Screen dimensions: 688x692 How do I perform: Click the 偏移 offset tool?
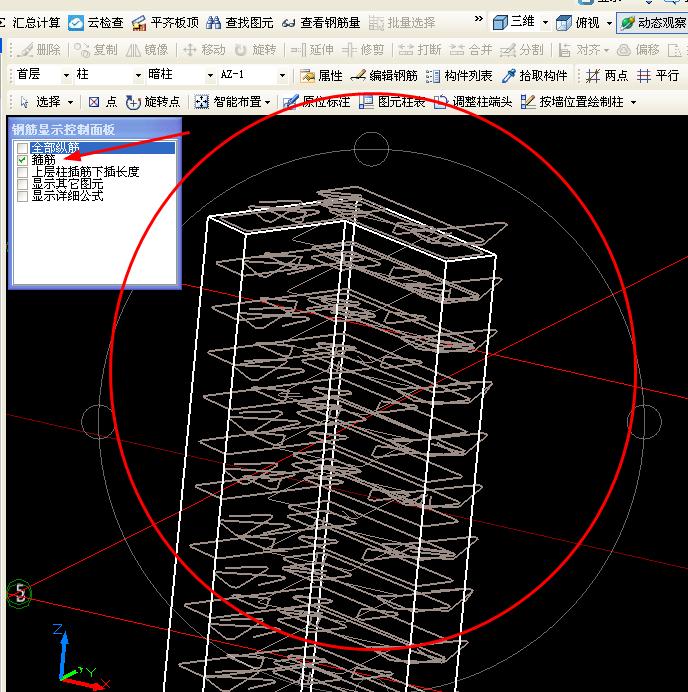click(x=638, y=50)
